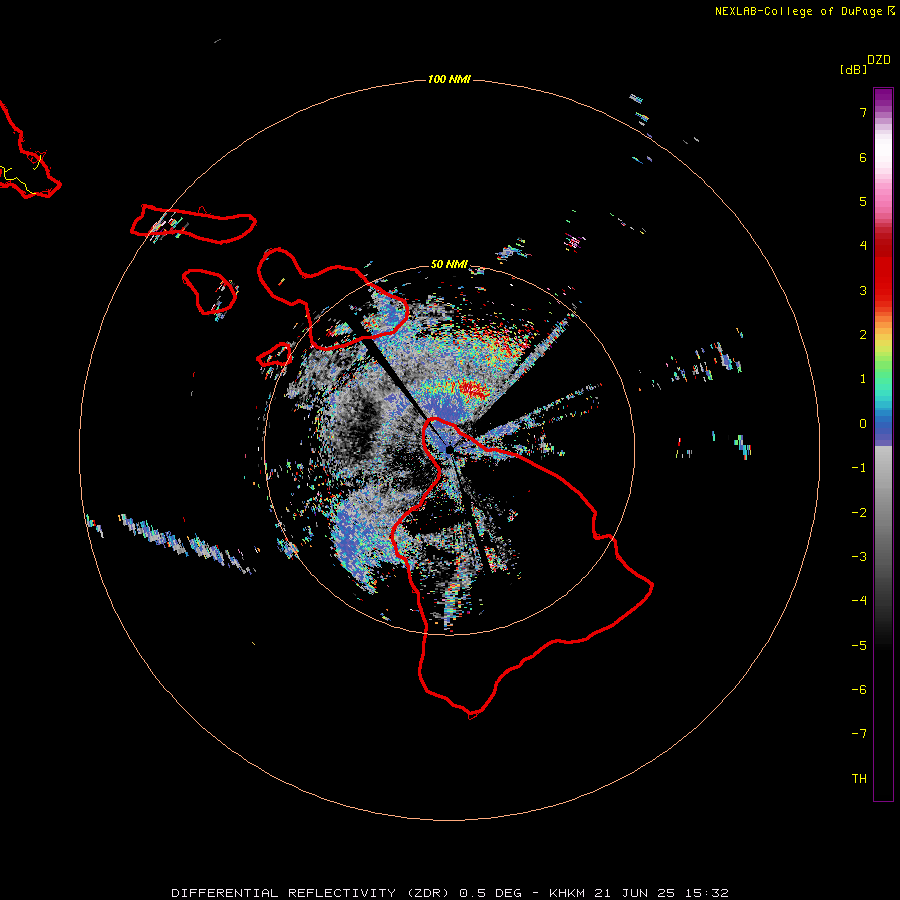Click the '2' value on color scale

tap(863, 335)
